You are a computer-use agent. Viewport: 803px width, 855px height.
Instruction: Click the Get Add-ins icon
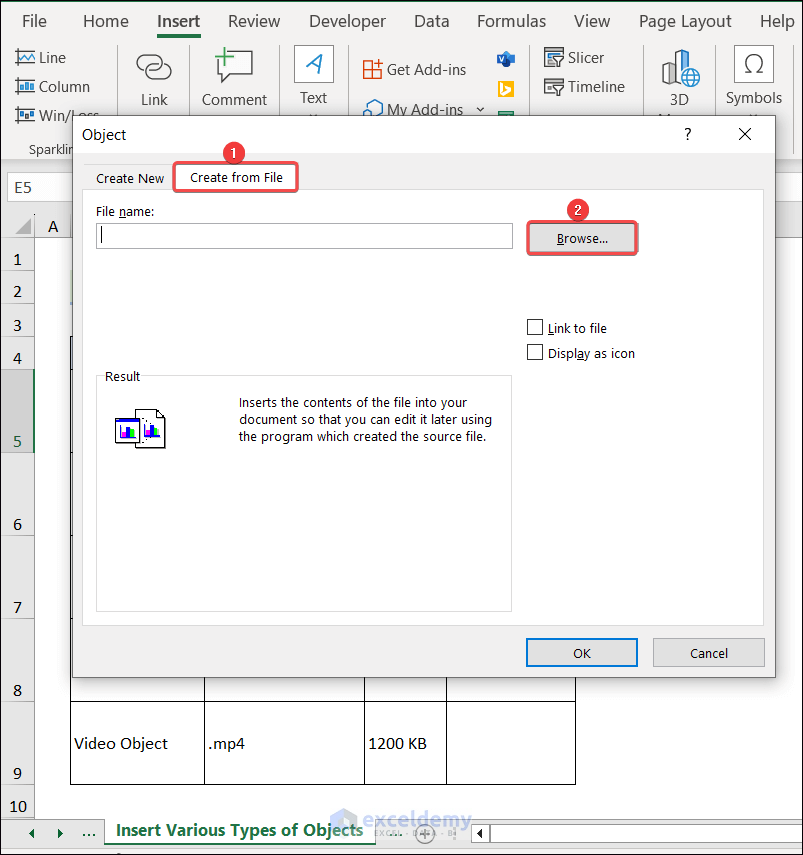(x=373, y=69)
